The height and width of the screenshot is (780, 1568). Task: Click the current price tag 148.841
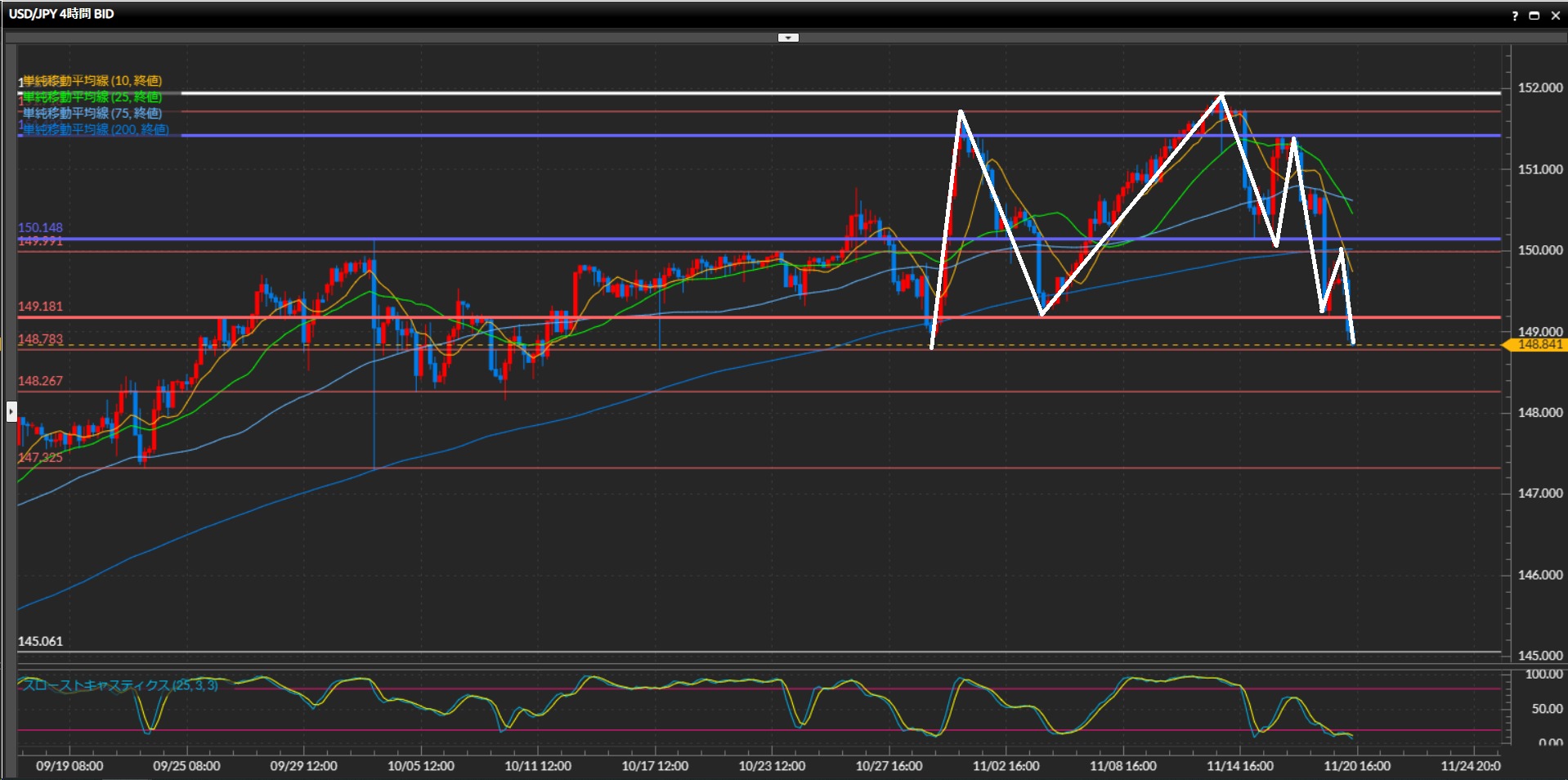click(x=1539, y=345)
